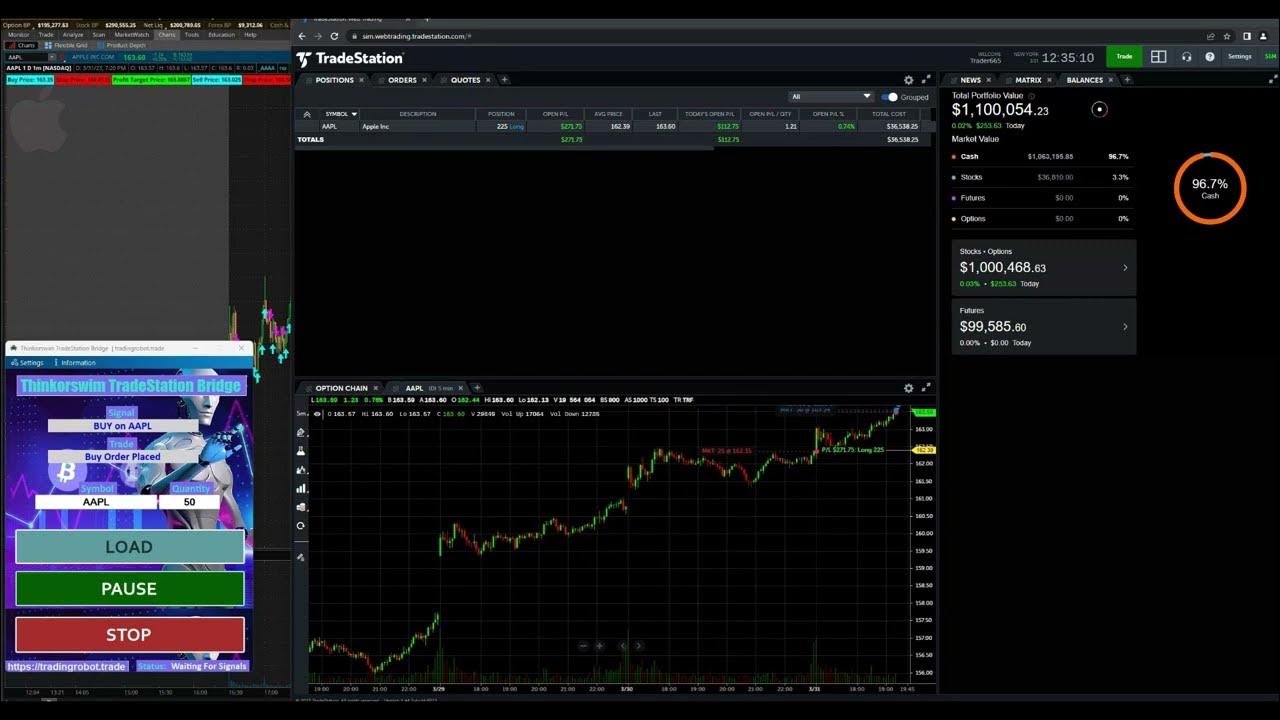Screen dimensions: 1280x720
Task: Switch to the Orders tab
Action: tap(402, 80)
